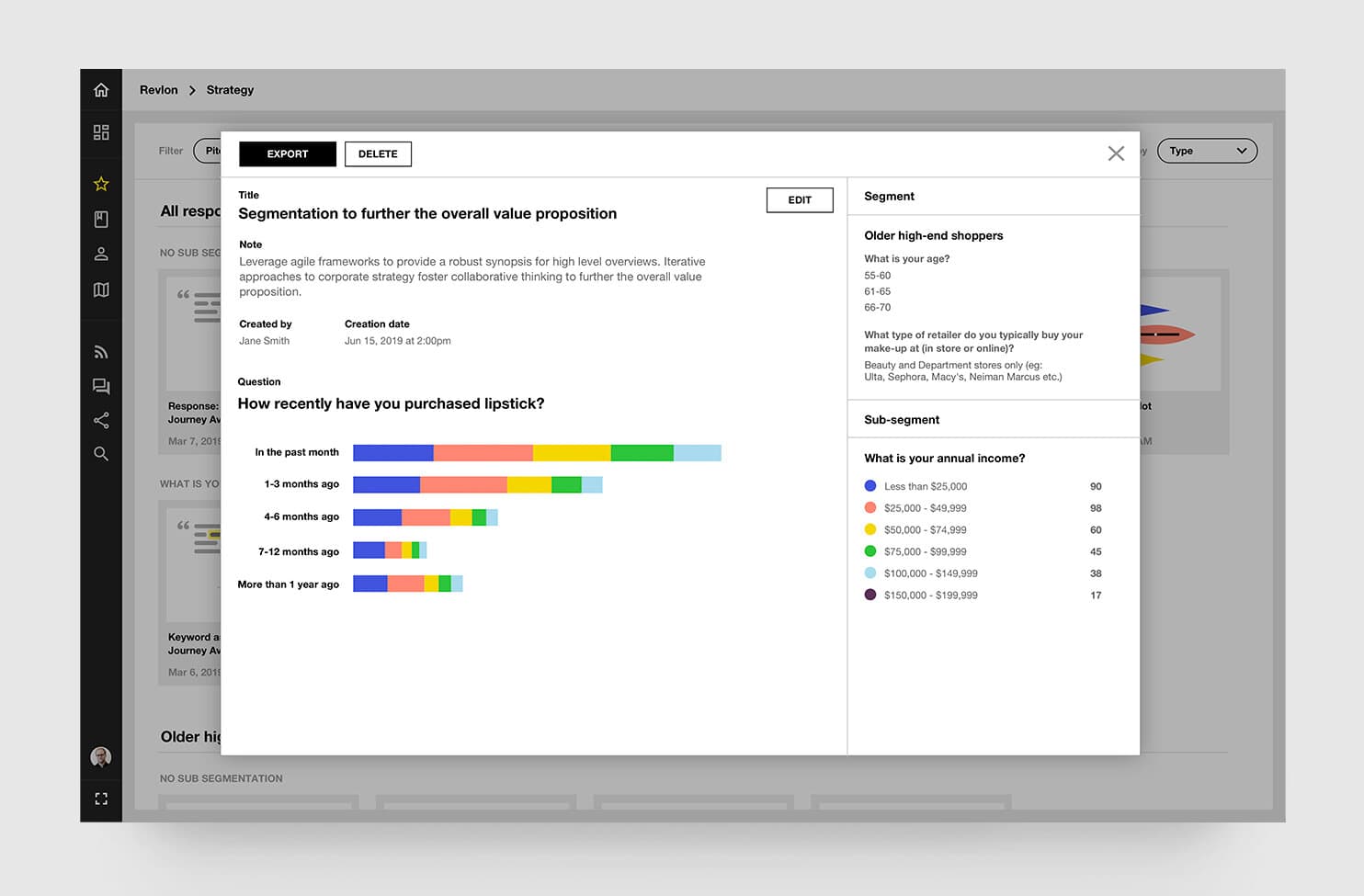The height and width of the screenshot is (896, 1364).
Task: Click coral segment of '1-3 months ago' bar
Action: (463, 484)
